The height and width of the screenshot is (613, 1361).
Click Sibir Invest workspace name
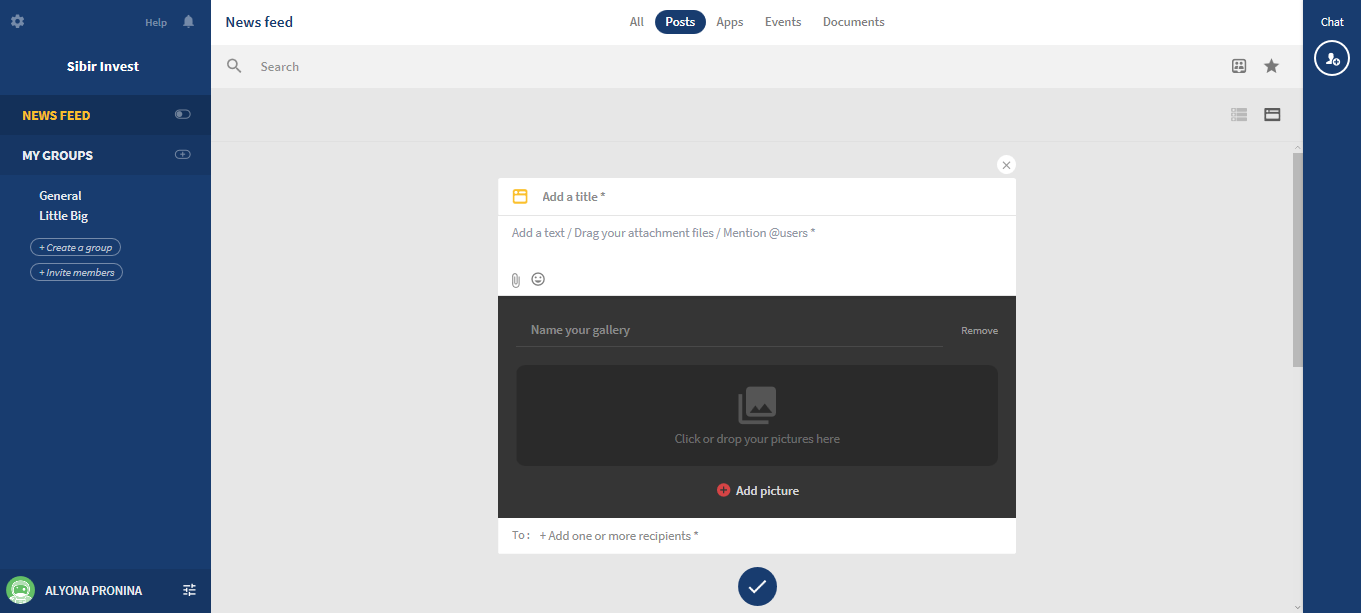coord(103,66)
